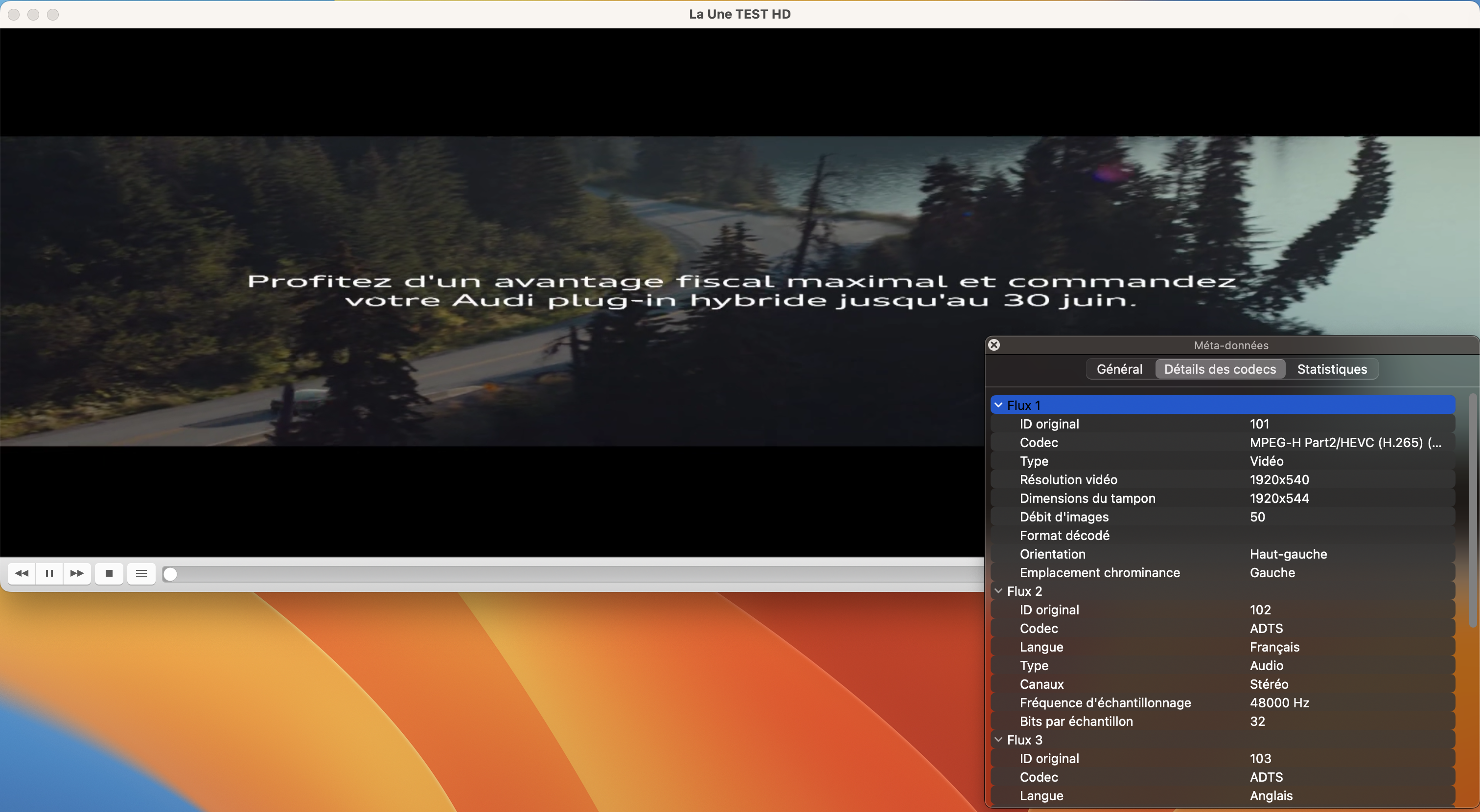This screenshot has width=1480, height=812.
Task: Stop playback with the stop button
Action: [109, 573]
